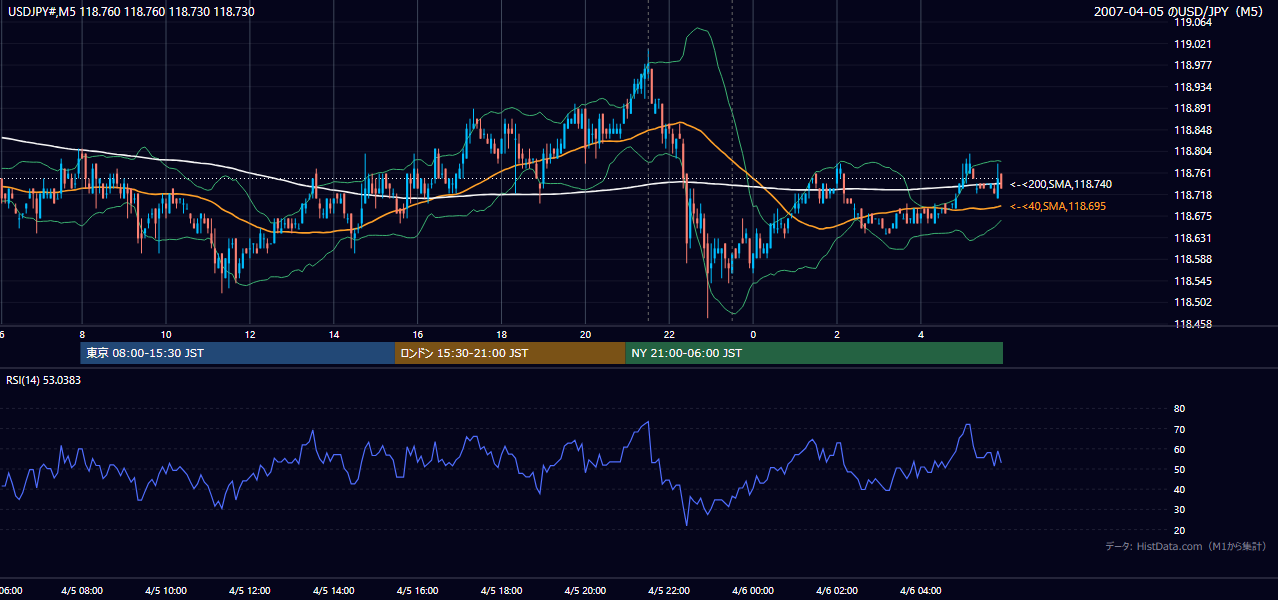Screen dimensions: 1278x600
Task: Click price axis value 118.631
Action: (x=1193, y=238)
